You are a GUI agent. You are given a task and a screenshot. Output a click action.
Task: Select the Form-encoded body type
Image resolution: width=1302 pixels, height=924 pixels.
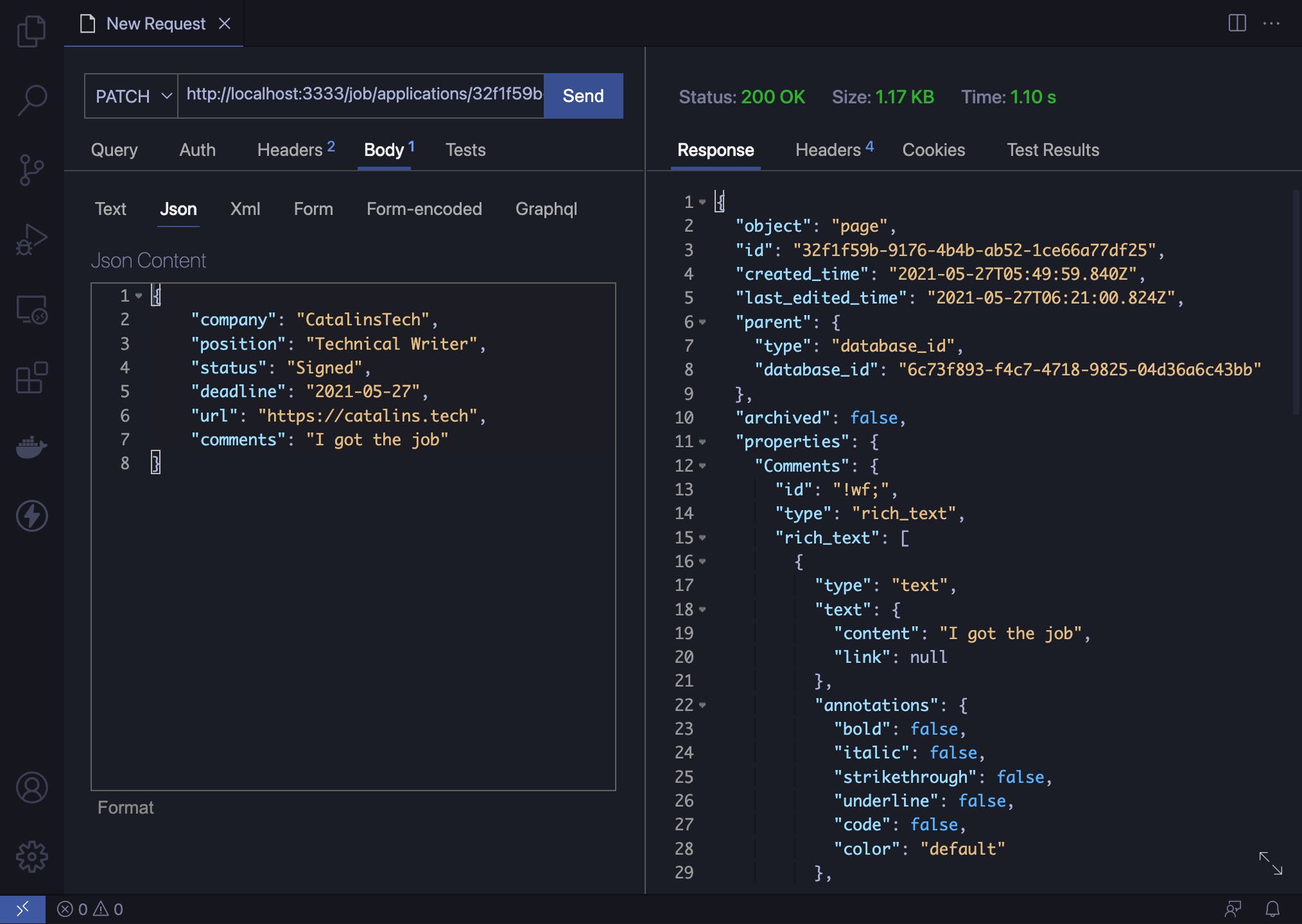point(424,209)
